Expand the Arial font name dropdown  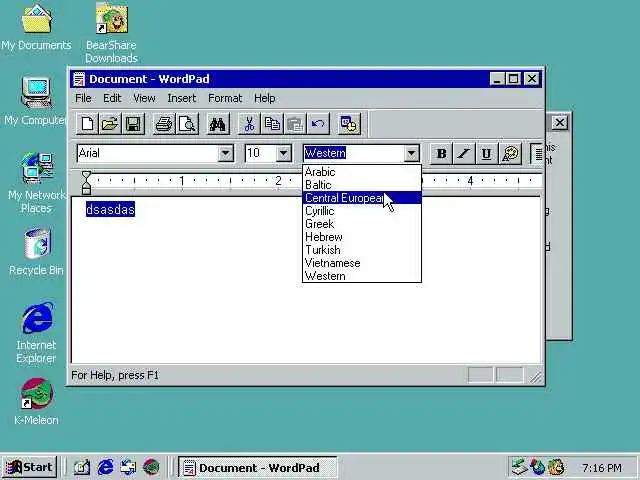[x=225, y=154]
